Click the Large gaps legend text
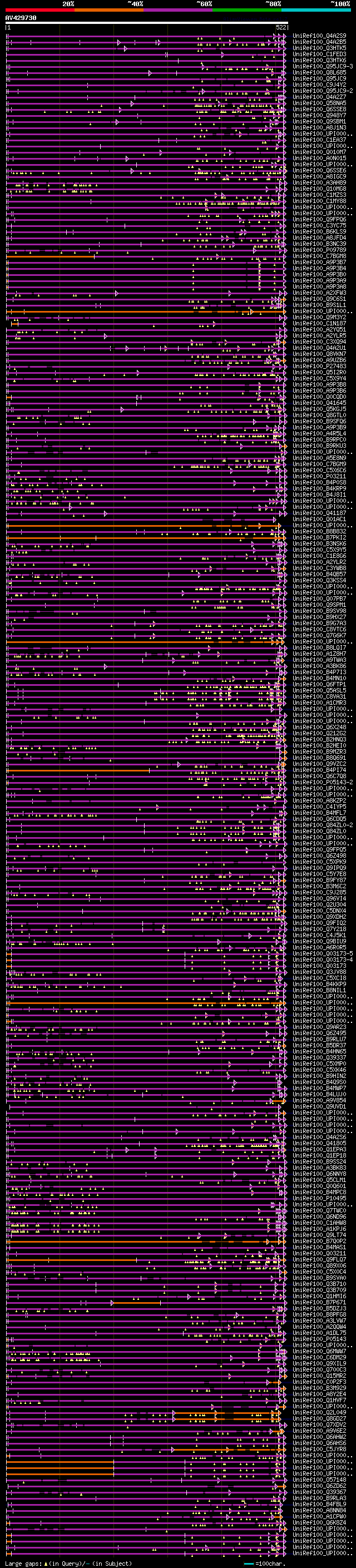 pos(68,1563)
